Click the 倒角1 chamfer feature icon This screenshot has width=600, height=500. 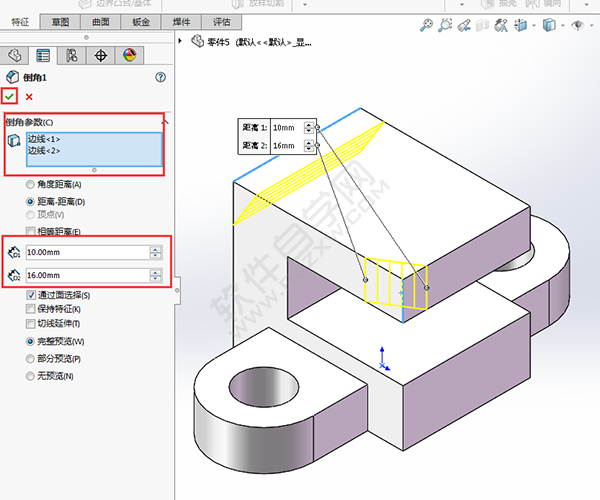tap(12, 77)
